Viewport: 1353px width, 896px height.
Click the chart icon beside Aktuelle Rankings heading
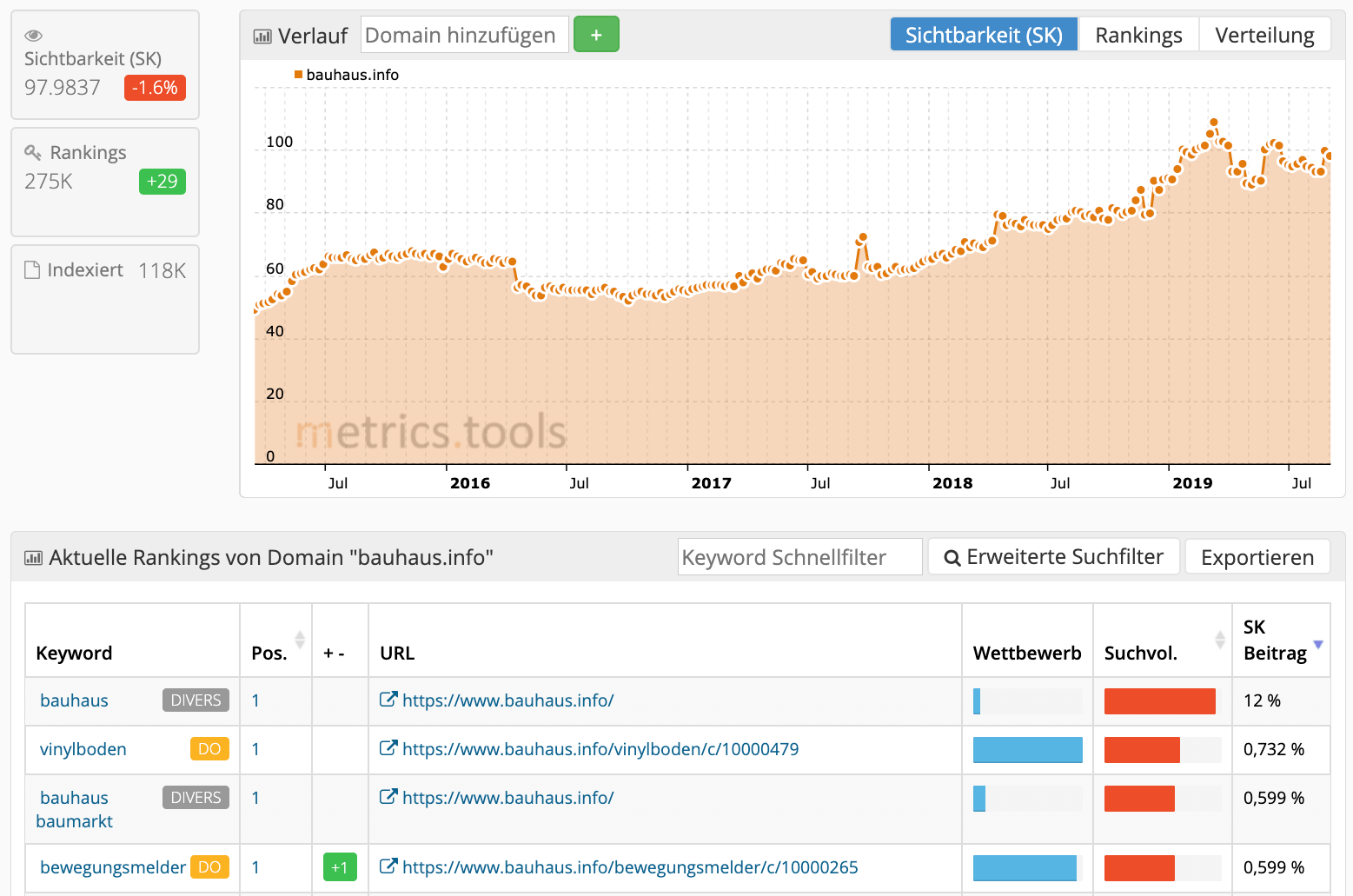(33, 558)
